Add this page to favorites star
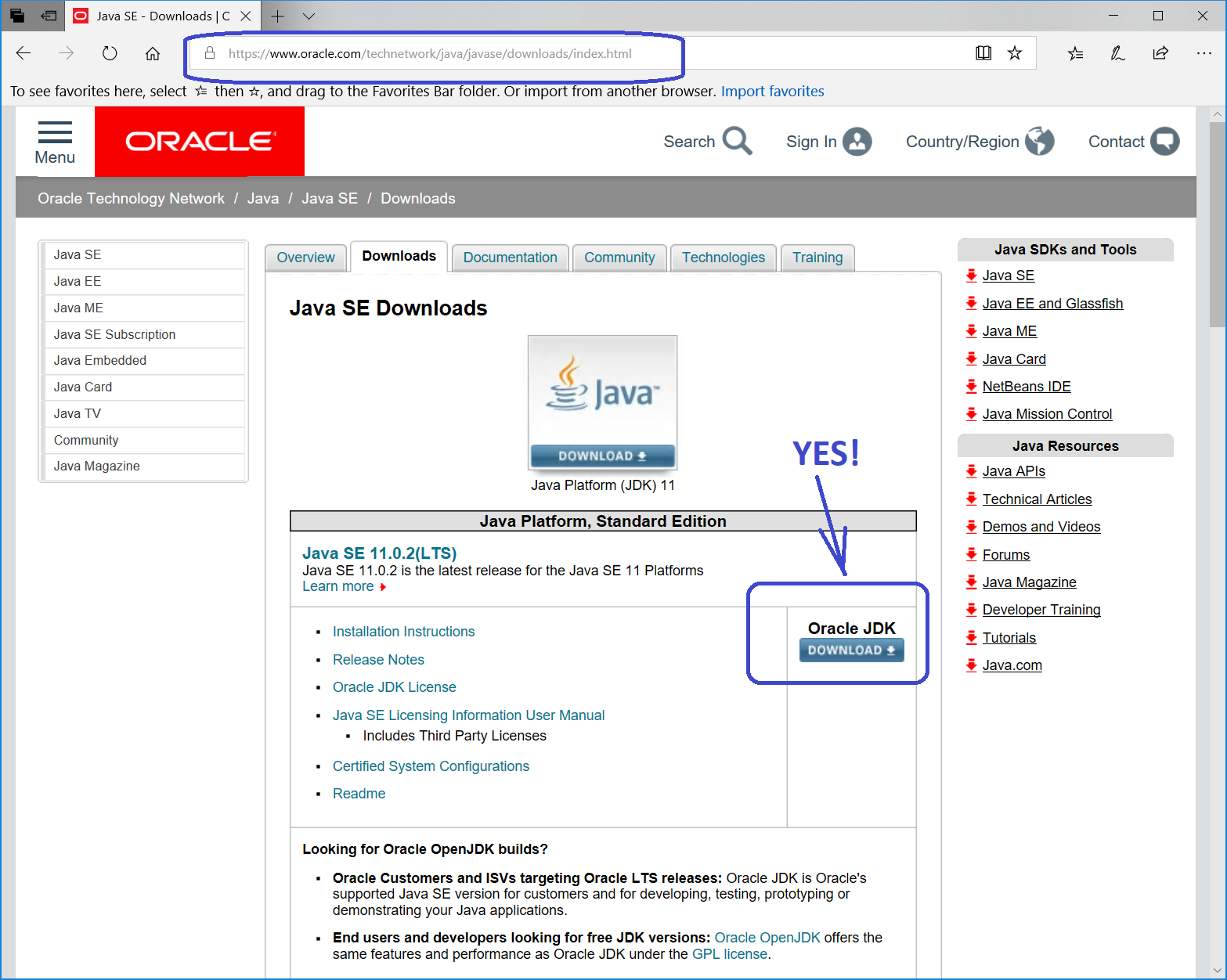This screenshot has width=1227, height=980. pyautogui.click(x=1015, y=53)
